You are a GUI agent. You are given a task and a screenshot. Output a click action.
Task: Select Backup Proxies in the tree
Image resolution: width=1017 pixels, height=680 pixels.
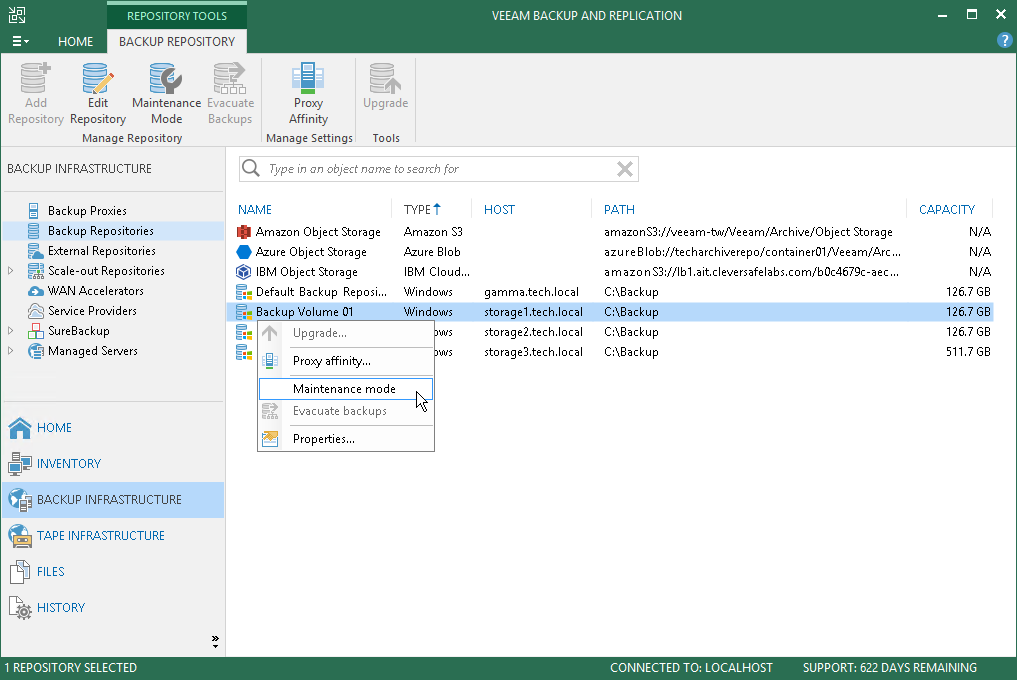click(x=87, y=211)
